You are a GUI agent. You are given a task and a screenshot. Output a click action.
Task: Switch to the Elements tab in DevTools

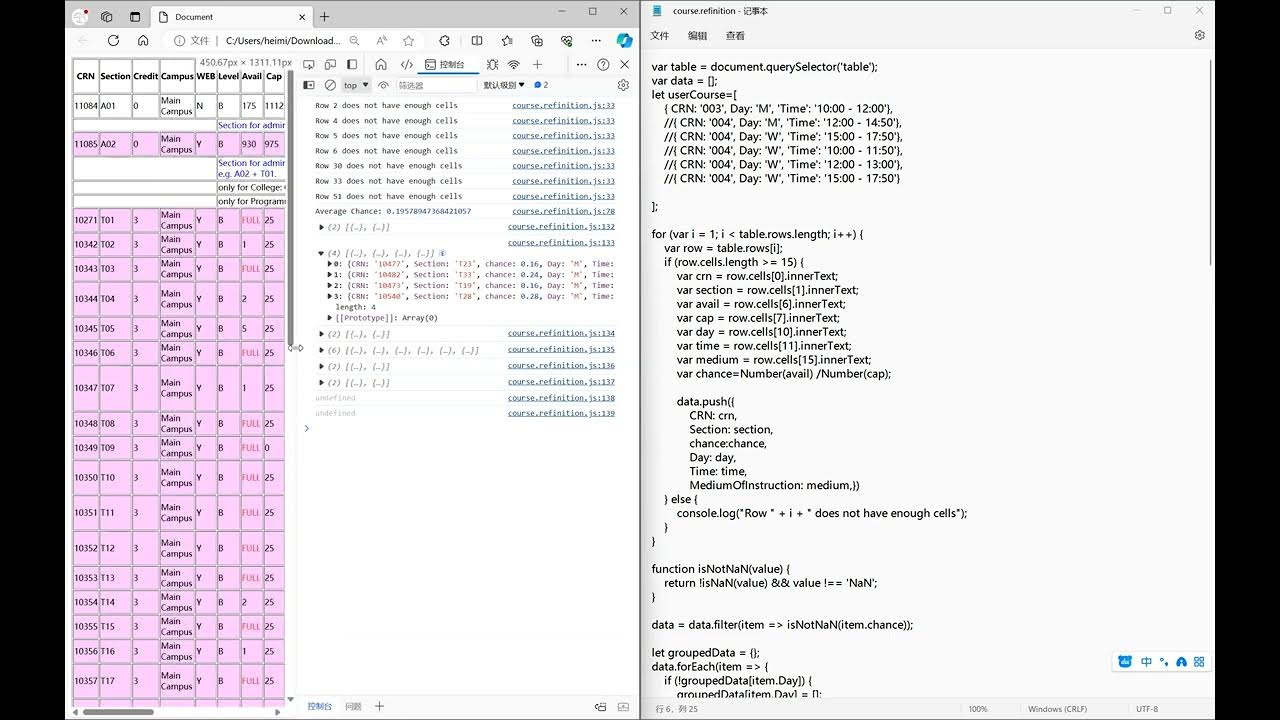click(406, 64)
